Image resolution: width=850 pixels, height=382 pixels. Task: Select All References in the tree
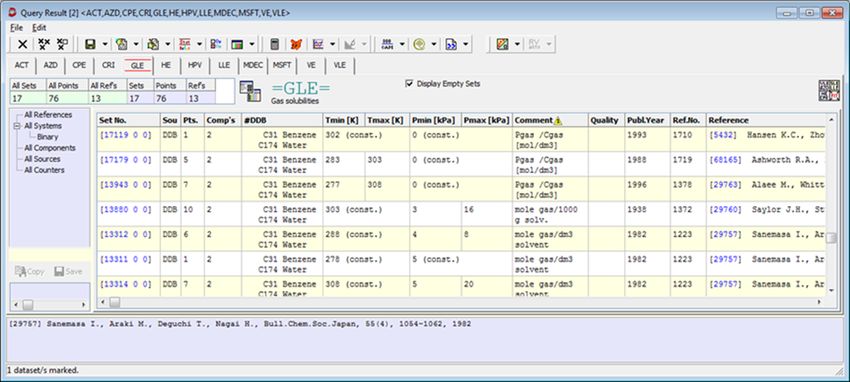(x=48, y=115)
